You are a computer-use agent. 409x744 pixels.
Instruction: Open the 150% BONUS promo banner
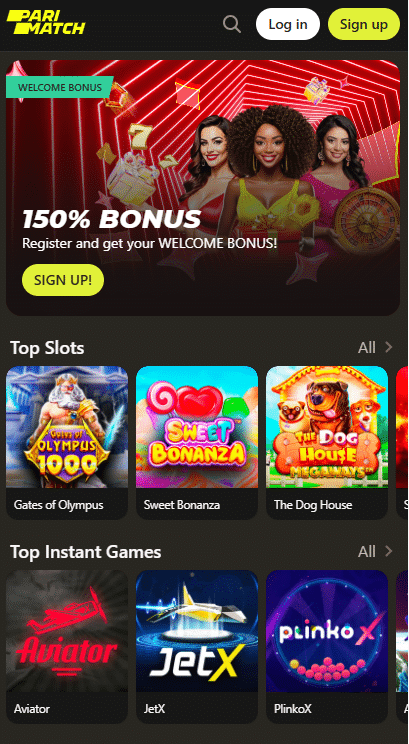pyautogui.click(x=203, y=188)
